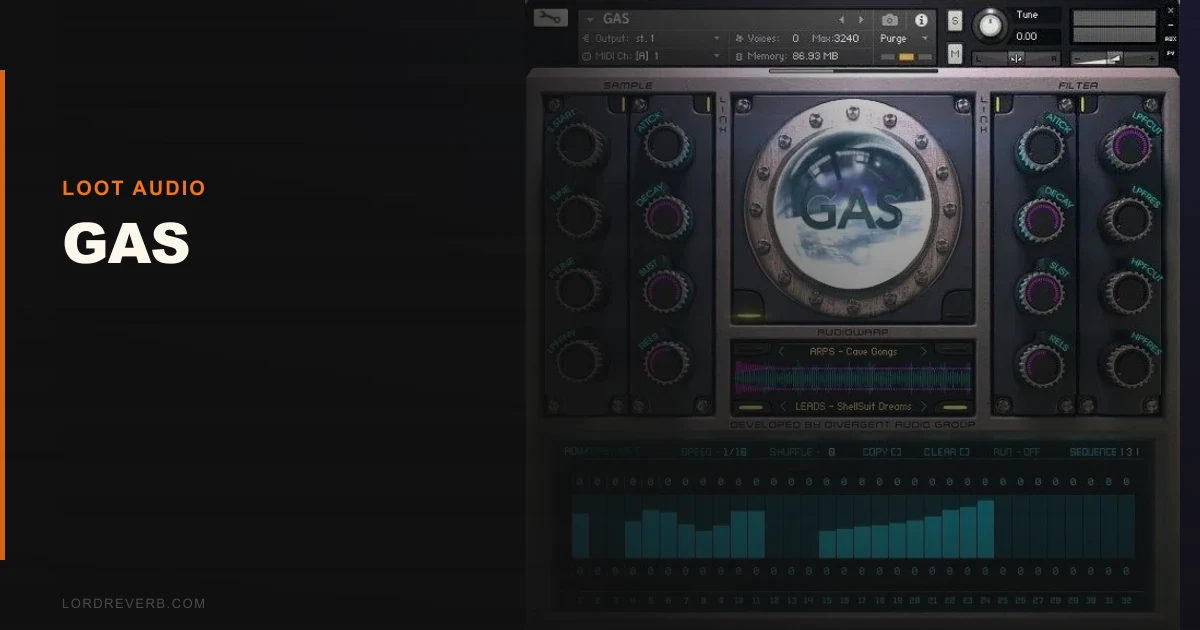Viewport: 1200px width, 630px height.
Task: Toggle RUN - OFF in the sequencer
Action: point(1017,452)
